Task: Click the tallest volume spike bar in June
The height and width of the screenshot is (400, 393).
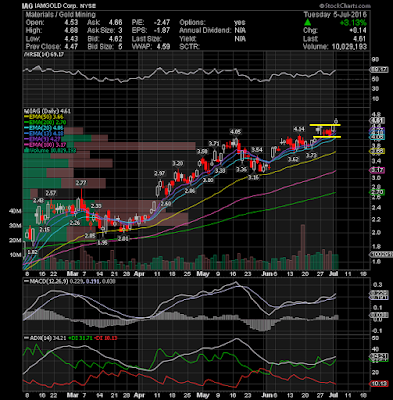Action: click(303, 247)
